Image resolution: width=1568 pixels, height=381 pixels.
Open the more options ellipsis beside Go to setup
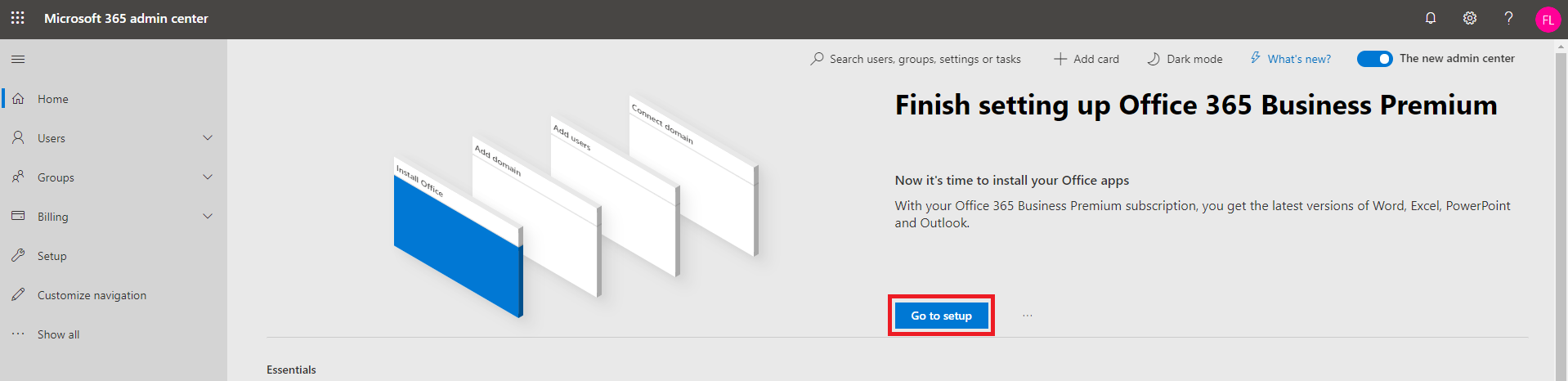(x=1028, y=316)
